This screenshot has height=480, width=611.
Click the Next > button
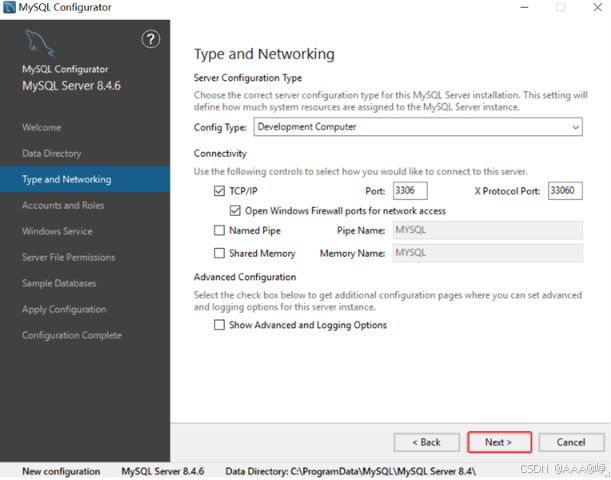click(500, 442)
